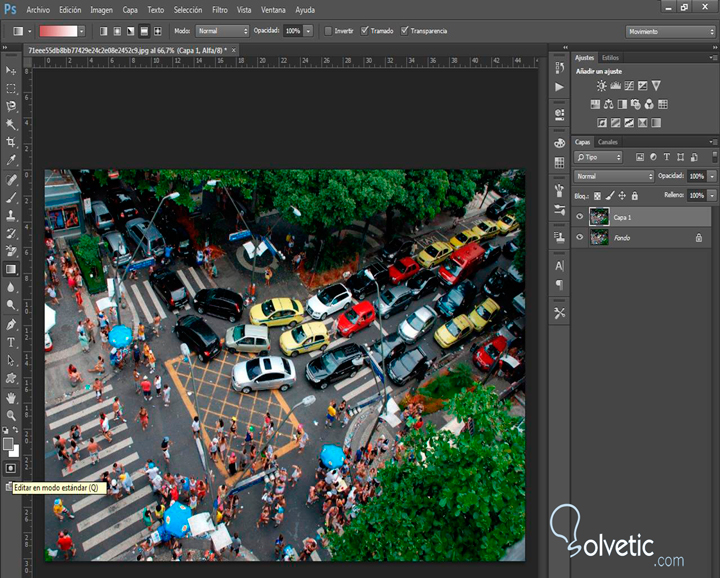Switch to the Estilos tab

point(609,58)
